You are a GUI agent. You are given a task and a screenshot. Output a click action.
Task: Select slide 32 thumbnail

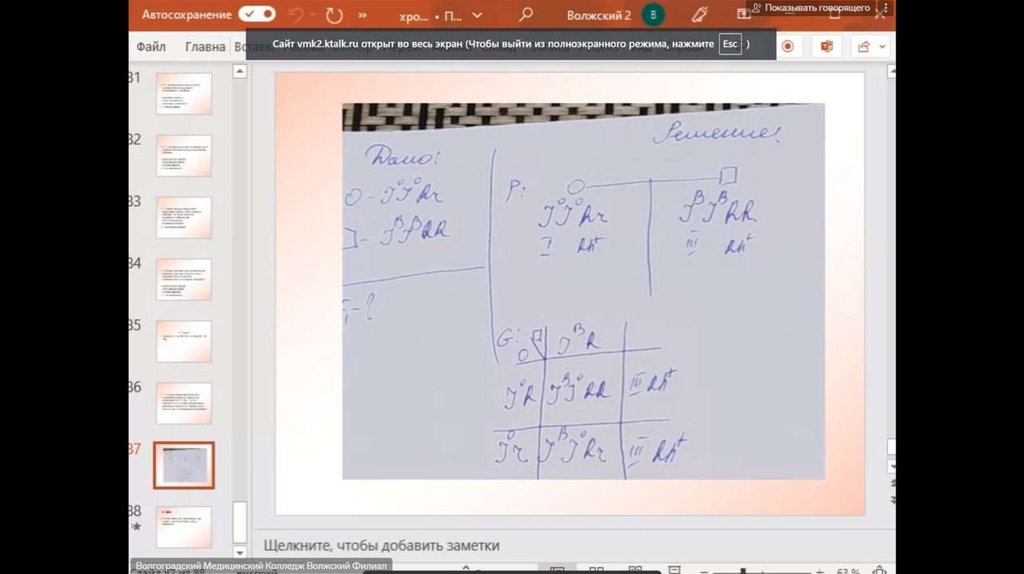click(x=184, y=155)
